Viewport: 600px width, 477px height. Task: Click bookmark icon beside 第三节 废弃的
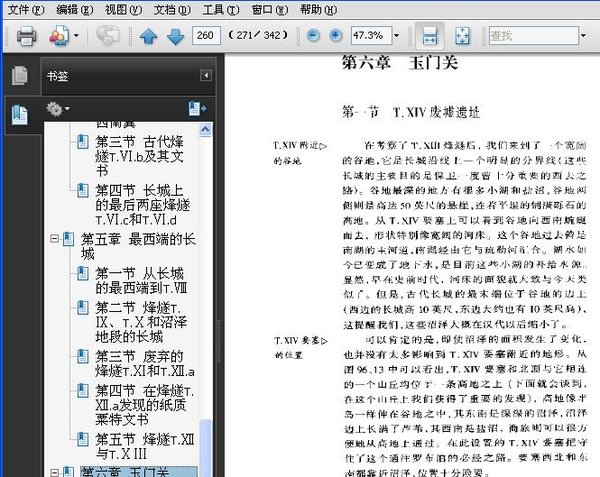pos(83,356)
